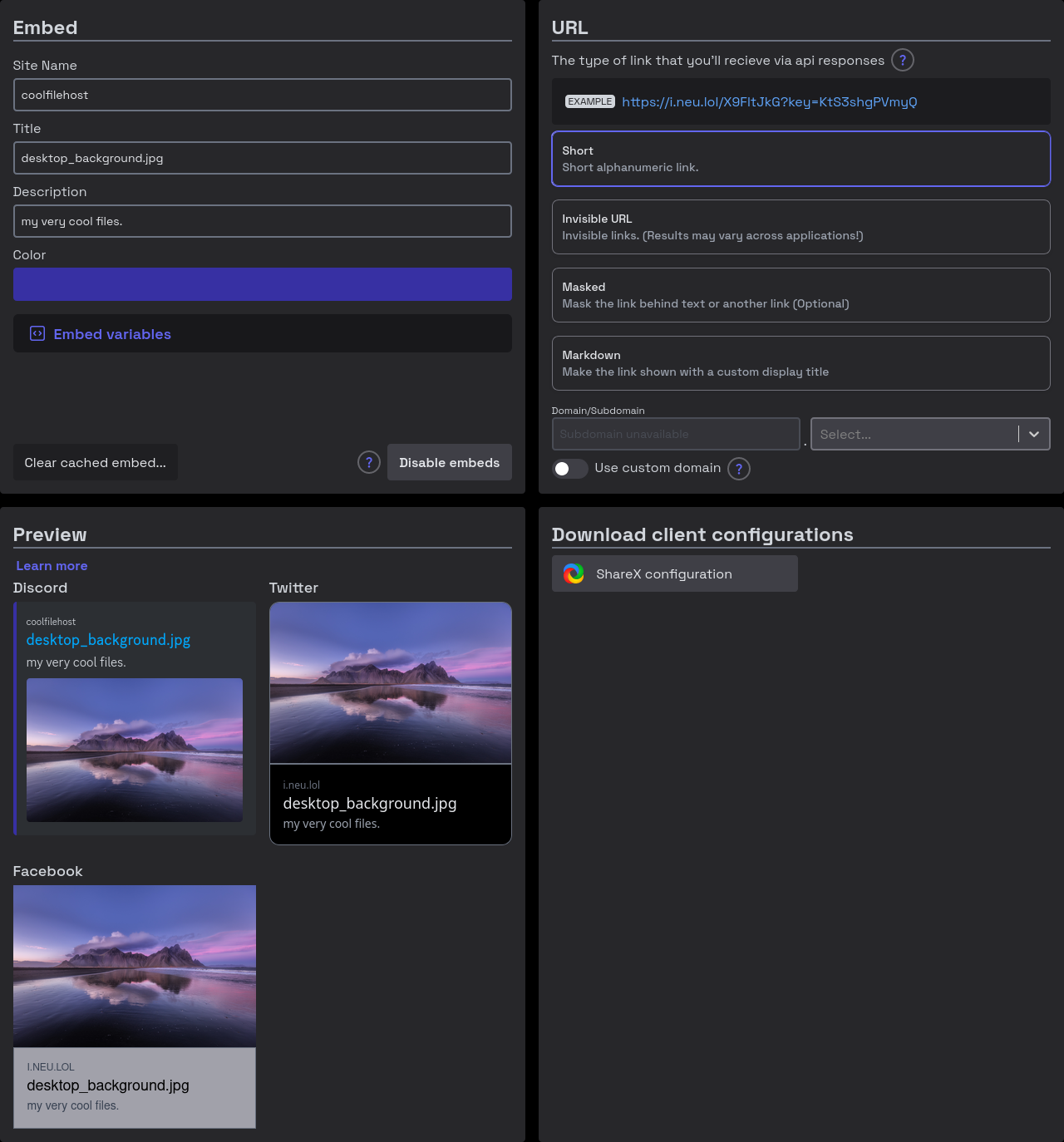
Task: Click the embed Color swatch bar
Action: click(262, 284)
